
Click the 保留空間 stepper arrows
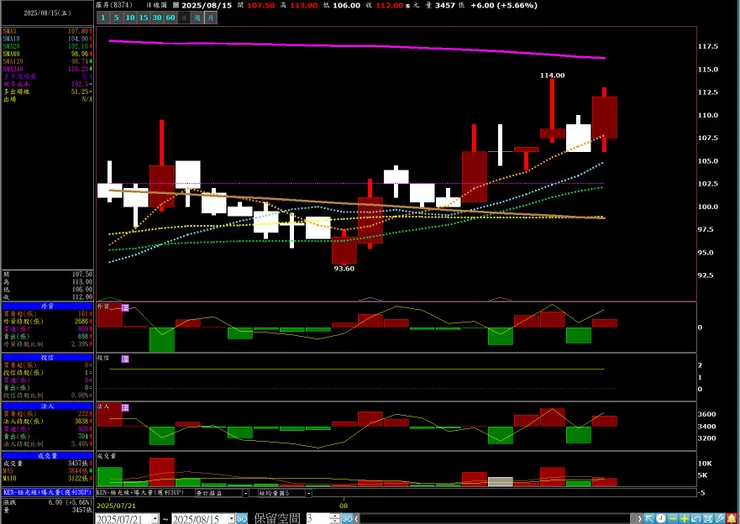[336, 518]
